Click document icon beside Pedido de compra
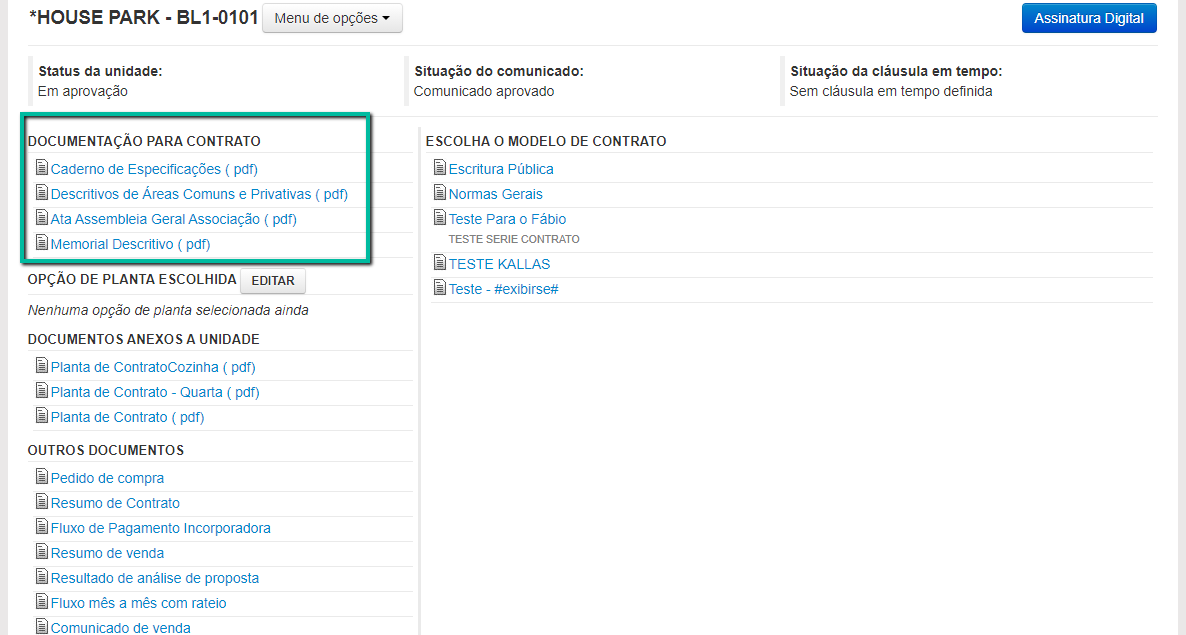The height and width of the screenshot is (635, 1186). 41,477
